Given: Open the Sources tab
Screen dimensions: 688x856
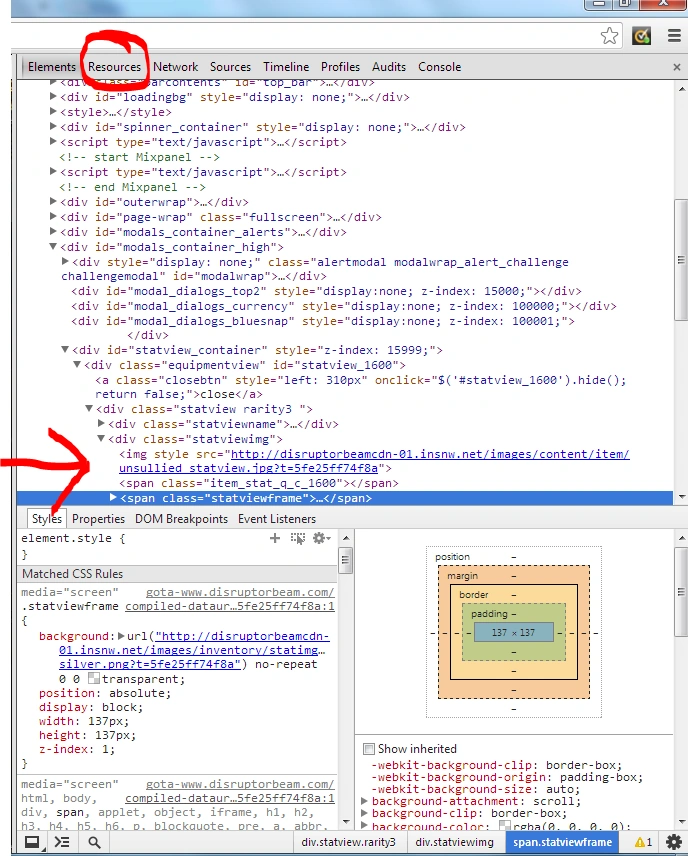Looking at the screenshot, I should coord(230,67).
